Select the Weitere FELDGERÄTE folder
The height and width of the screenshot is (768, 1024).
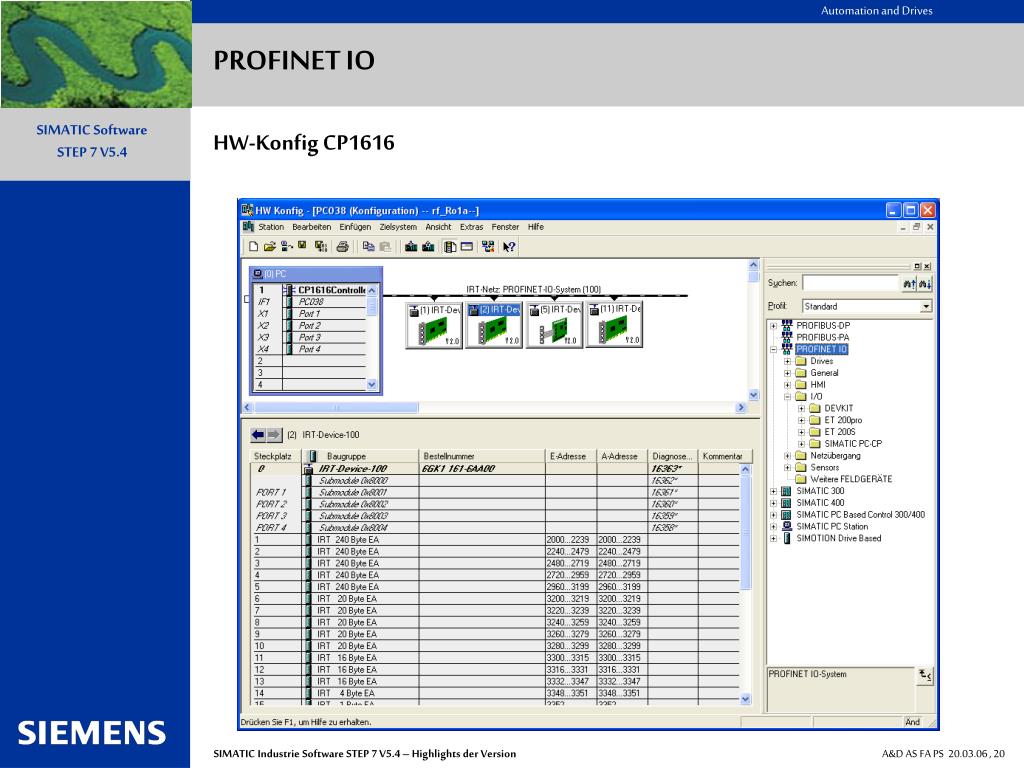(844, 479)
